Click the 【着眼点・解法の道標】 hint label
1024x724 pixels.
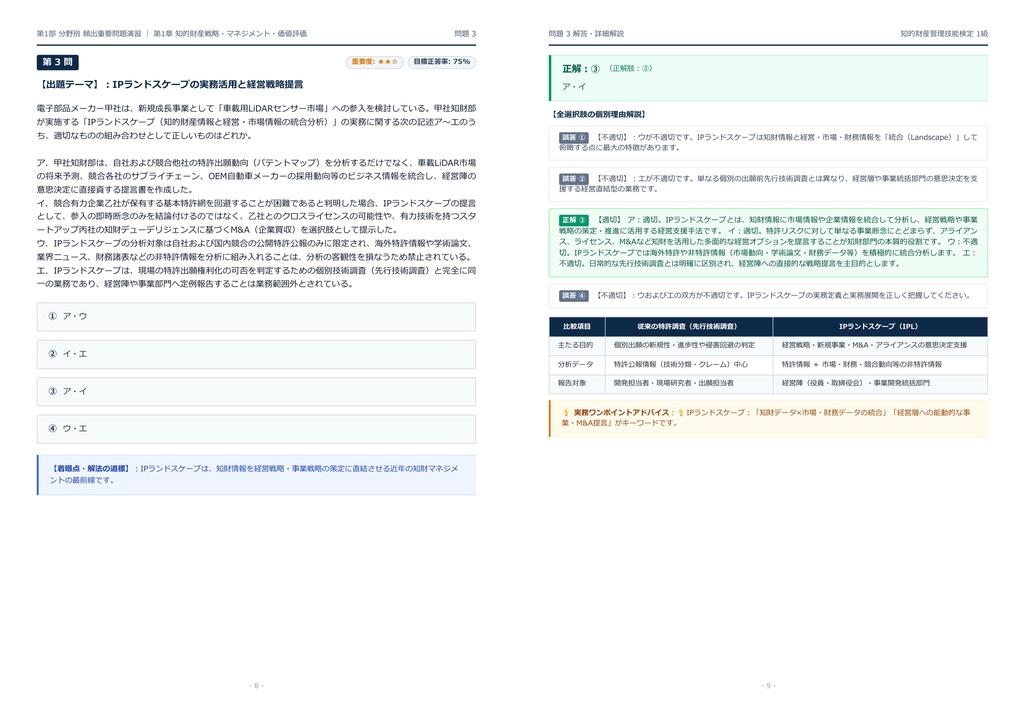[90, 469]
